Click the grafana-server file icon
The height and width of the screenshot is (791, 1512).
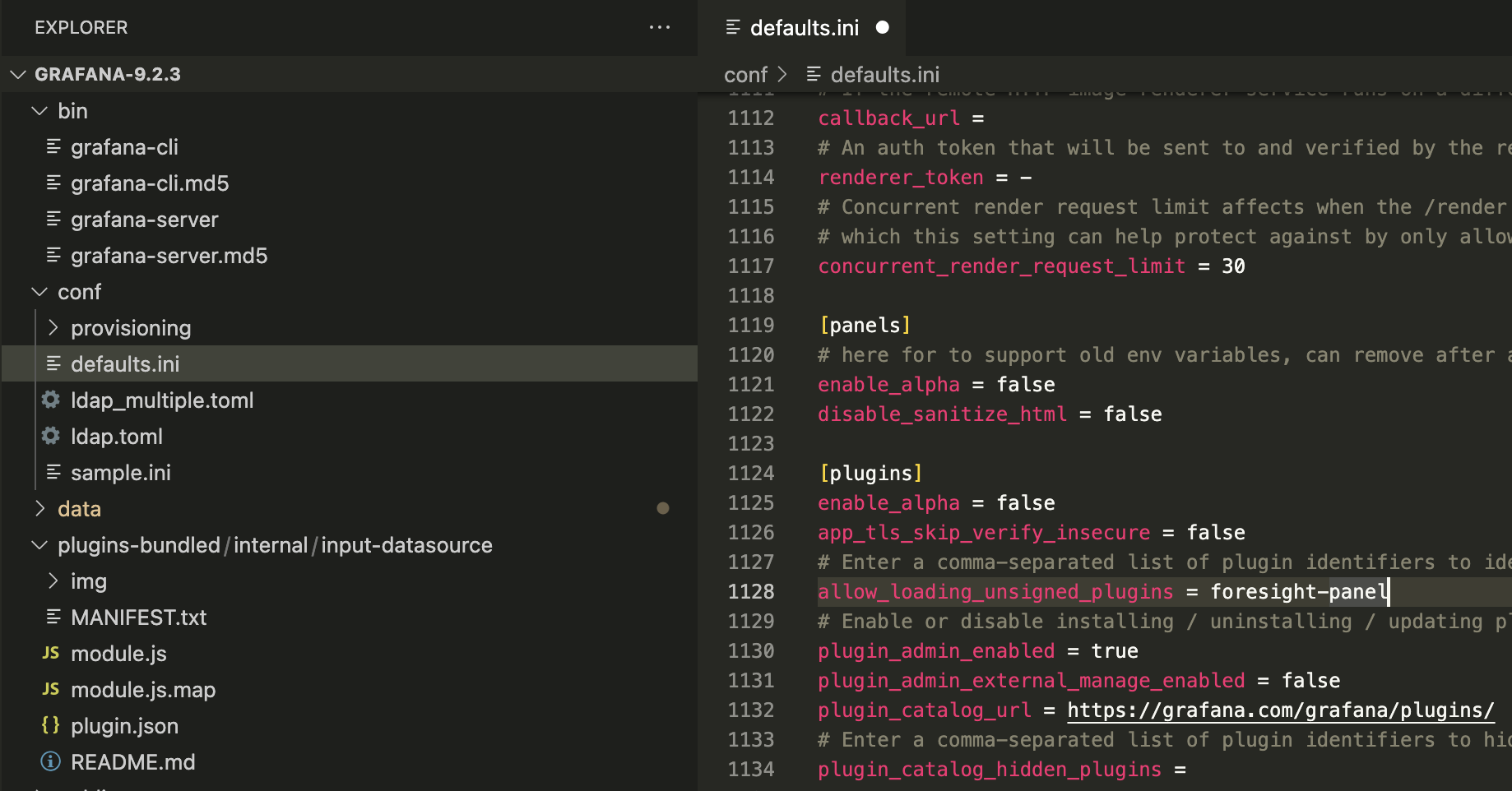[53, 220]
